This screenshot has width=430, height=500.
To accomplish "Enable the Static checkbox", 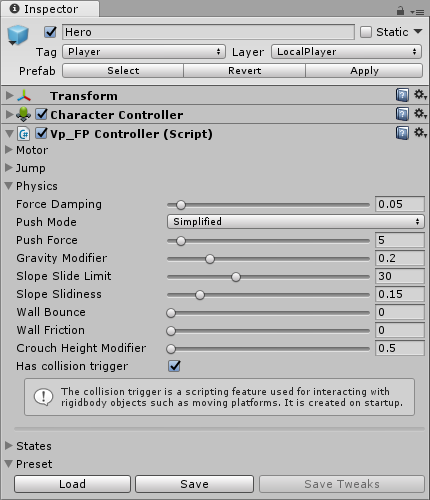I will [366, 32].
